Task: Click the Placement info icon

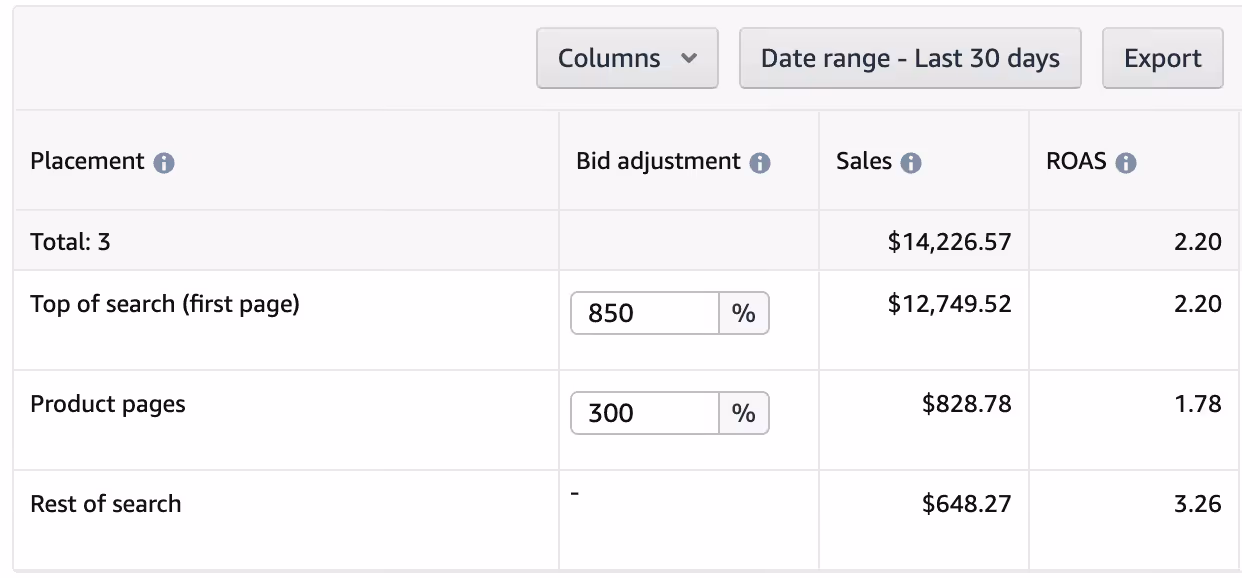Action: click(164, 162)
